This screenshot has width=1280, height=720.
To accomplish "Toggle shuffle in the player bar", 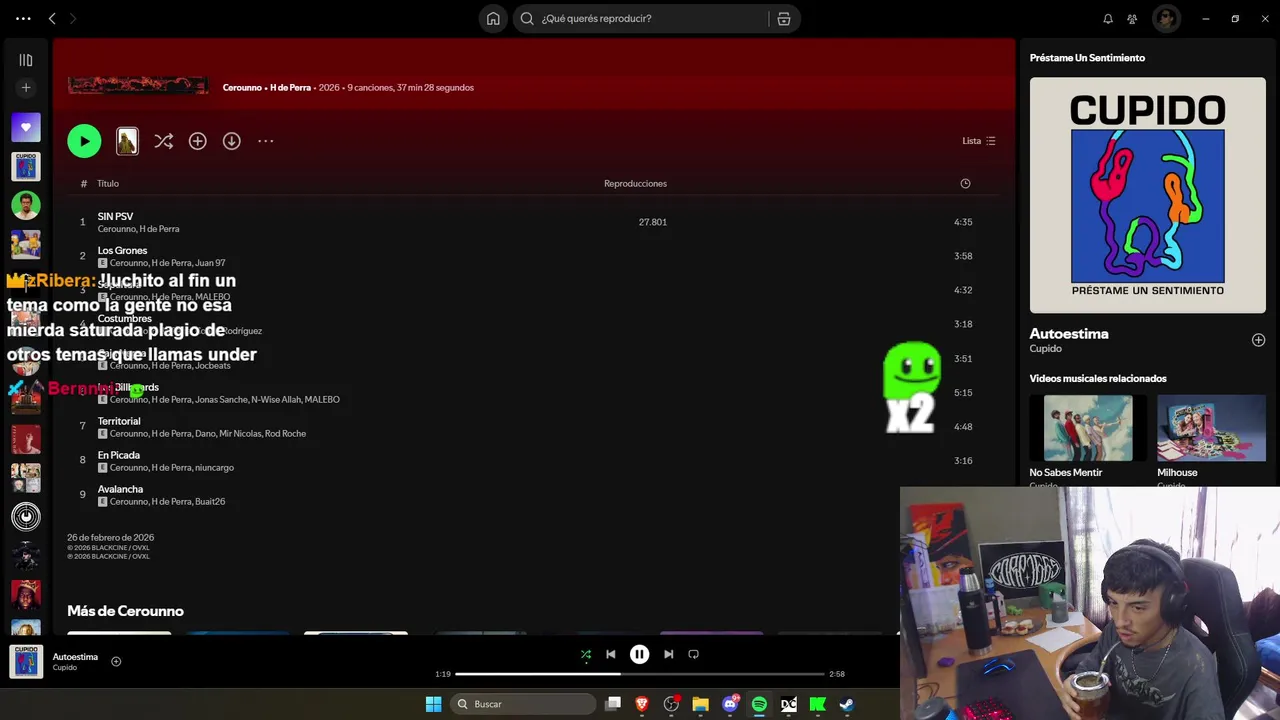I will (586, 654).
